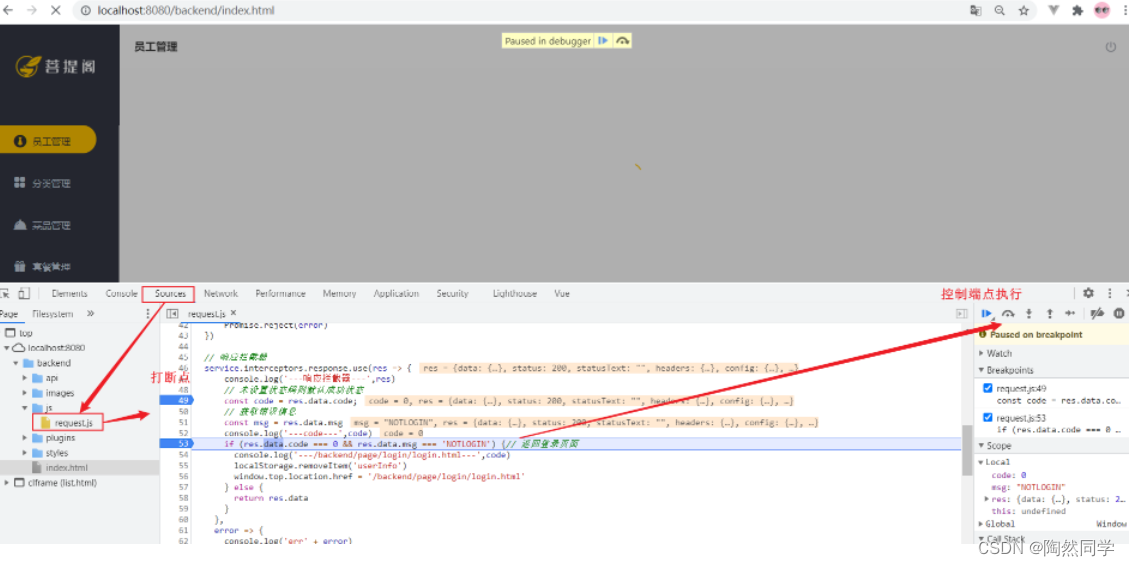
Task: Select request.js in the file tree
Action: coord(73,423)
